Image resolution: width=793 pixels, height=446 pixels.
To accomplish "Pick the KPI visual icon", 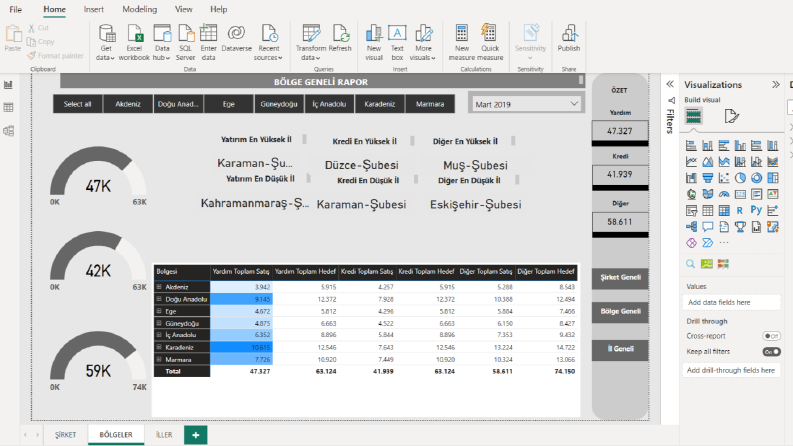I will coord(773,194).
